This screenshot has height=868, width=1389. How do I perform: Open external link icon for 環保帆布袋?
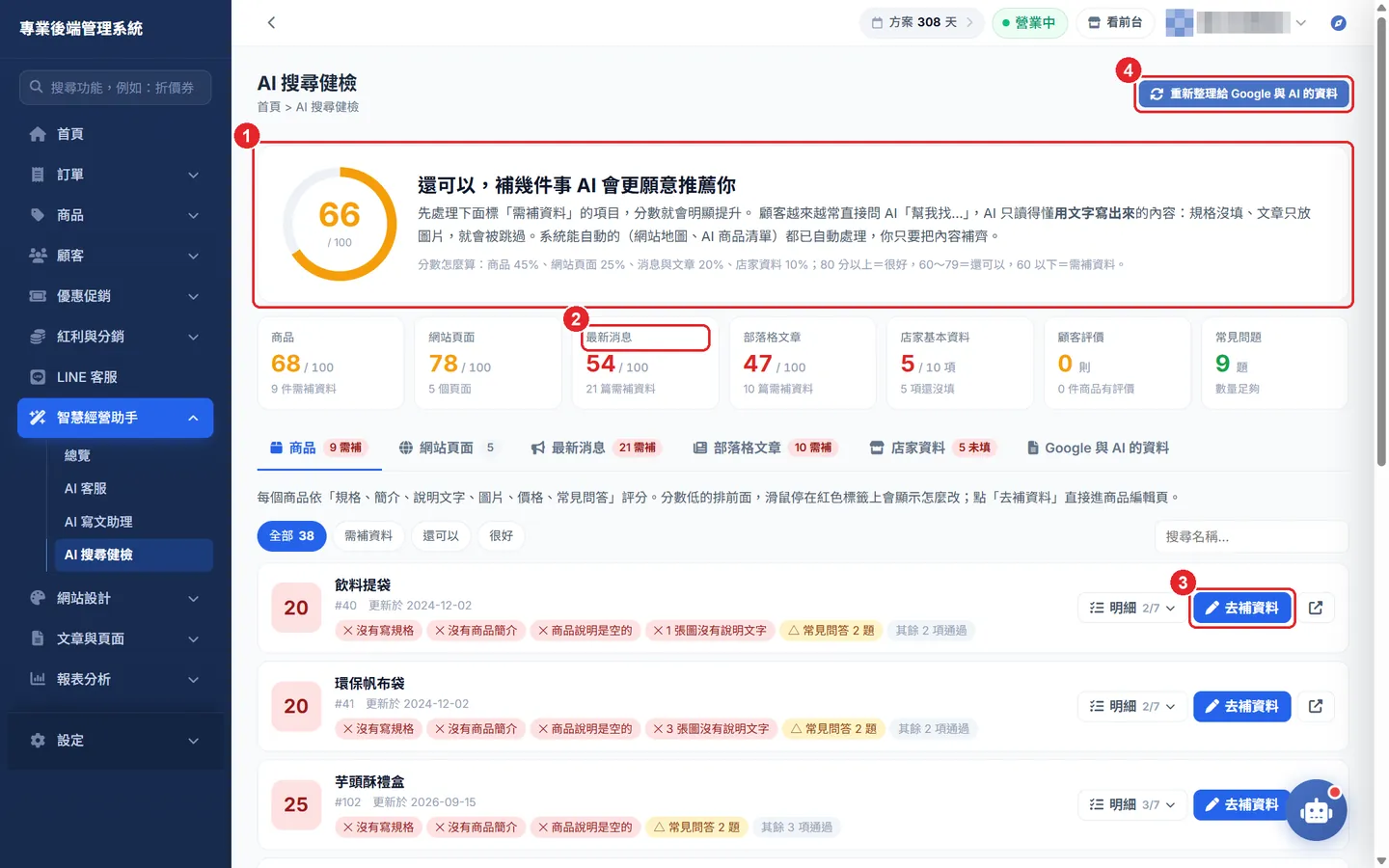(1316, 706)
